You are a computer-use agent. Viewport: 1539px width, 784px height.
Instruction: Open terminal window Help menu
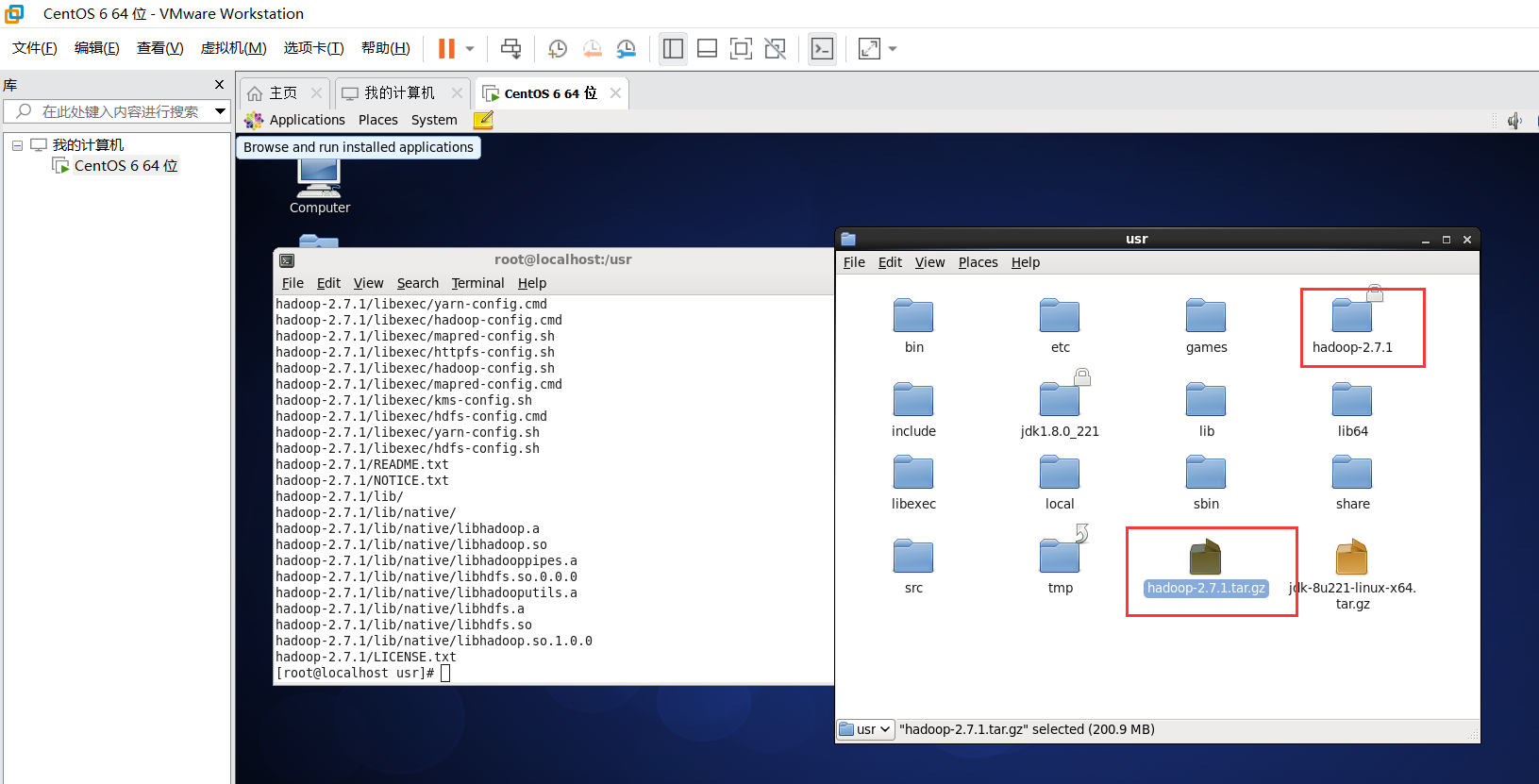point(532,283)
